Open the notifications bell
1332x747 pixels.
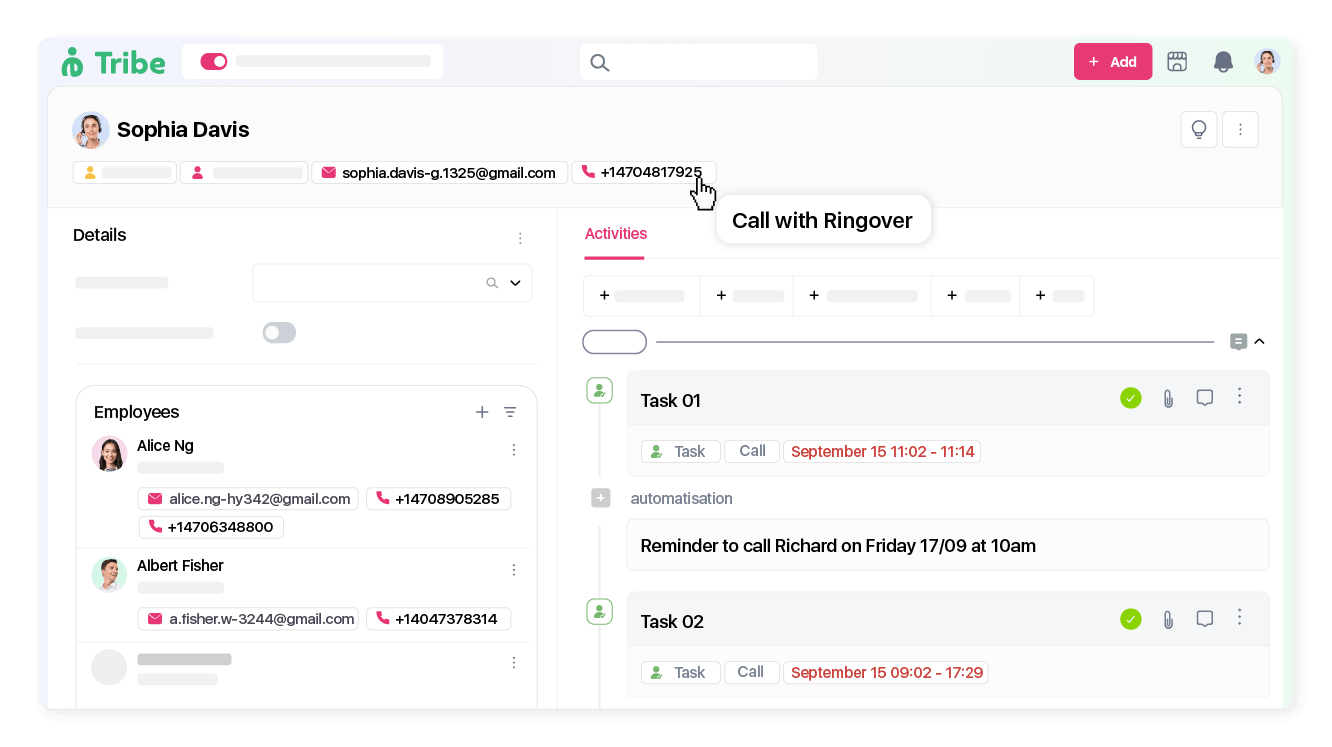(x=1222, y=61)
